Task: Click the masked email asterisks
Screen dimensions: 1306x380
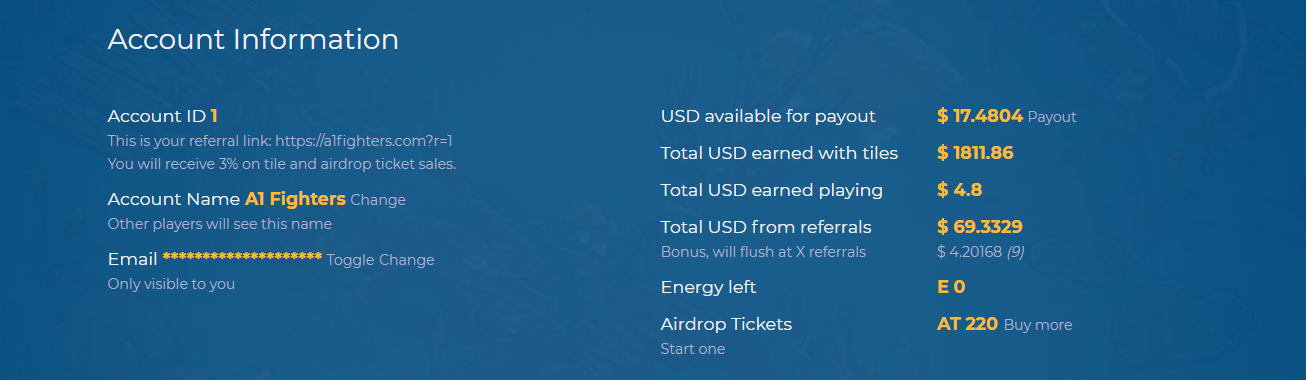Action: pos(242,259)
